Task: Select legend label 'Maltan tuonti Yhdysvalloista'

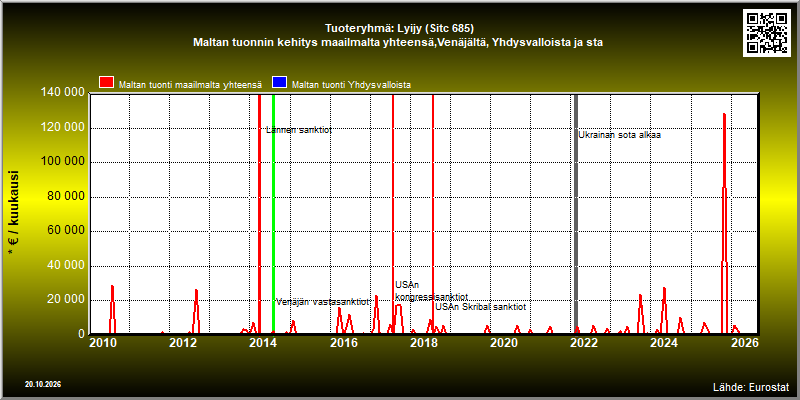Action: tap(351, 85)
